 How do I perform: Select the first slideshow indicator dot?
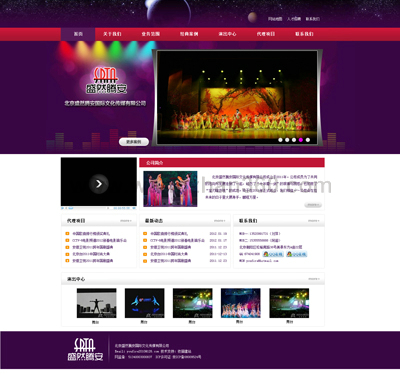point(280,140)
